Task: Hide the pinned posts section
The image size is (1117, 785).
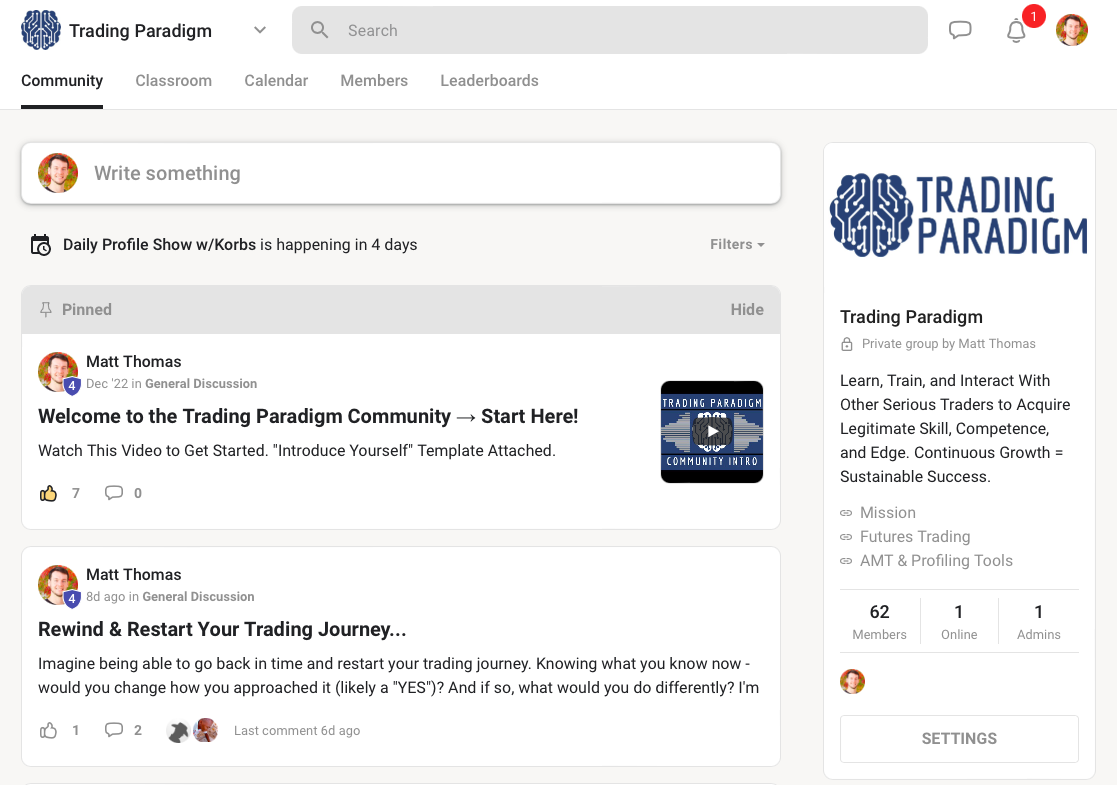Action: (x=747, y=309)
